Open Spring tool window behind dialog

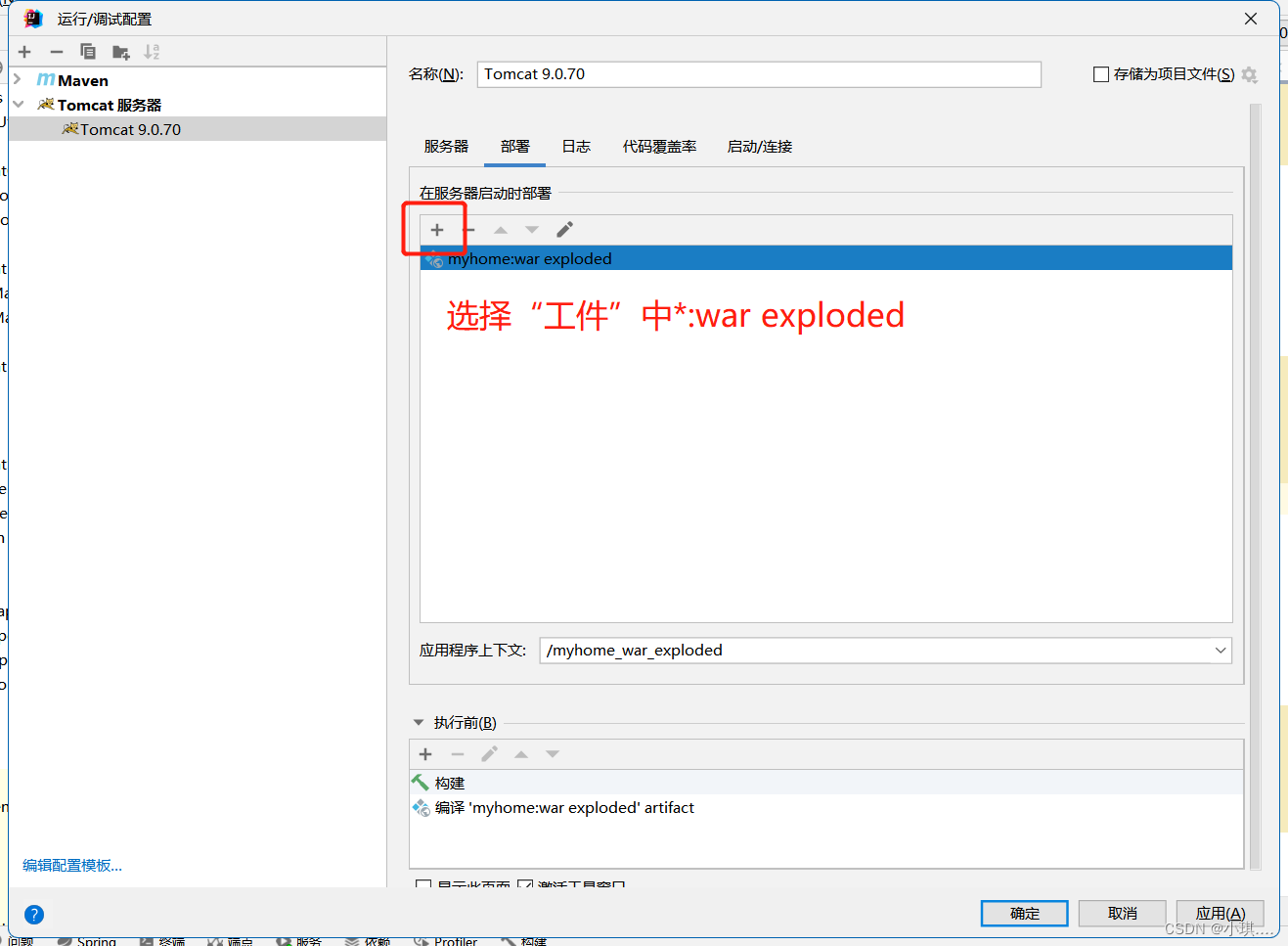88,941
